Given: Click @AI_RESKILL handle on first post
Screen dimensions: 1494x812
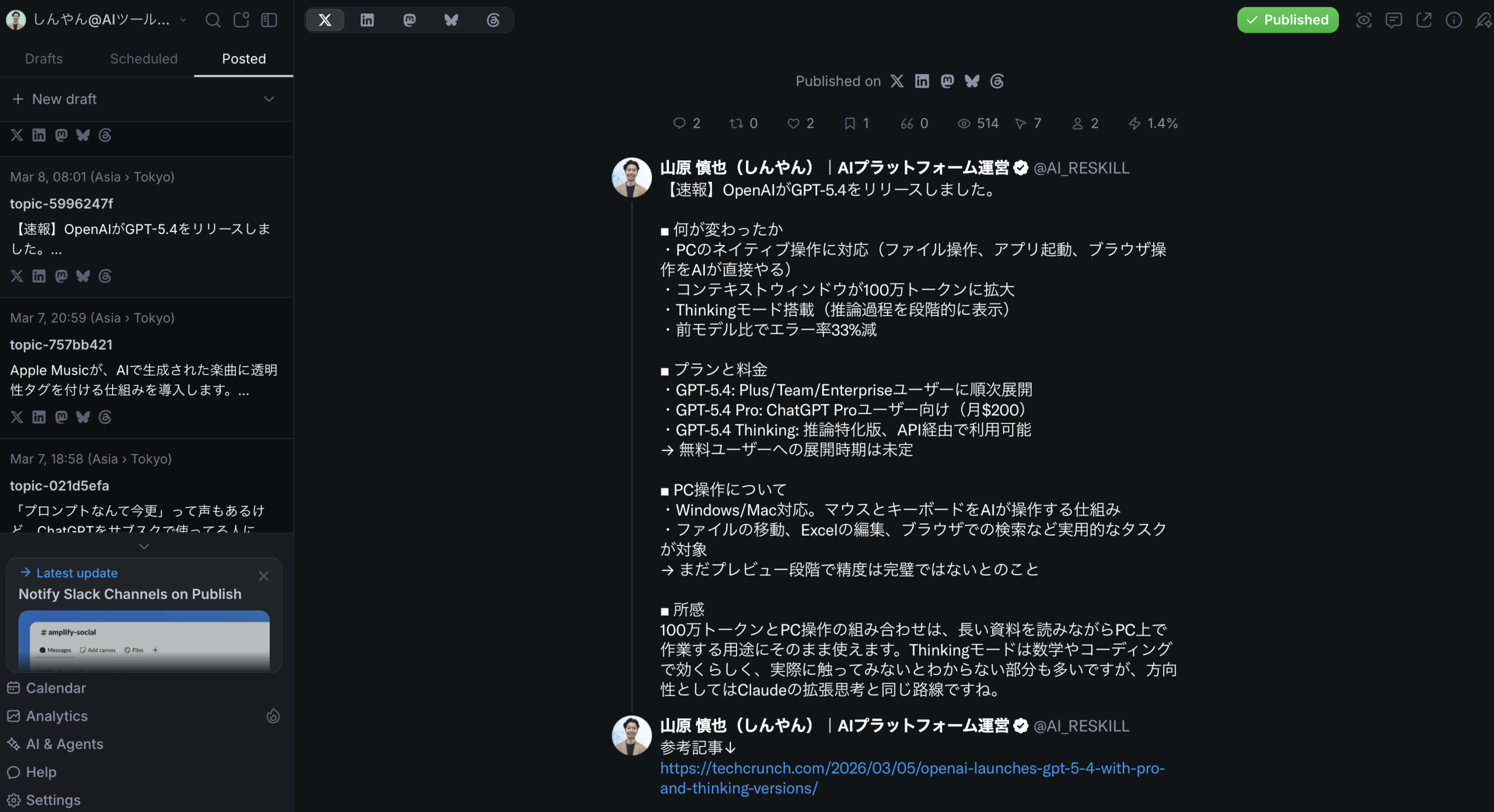Looking at the screenshot, I should tap(1081, 168).
